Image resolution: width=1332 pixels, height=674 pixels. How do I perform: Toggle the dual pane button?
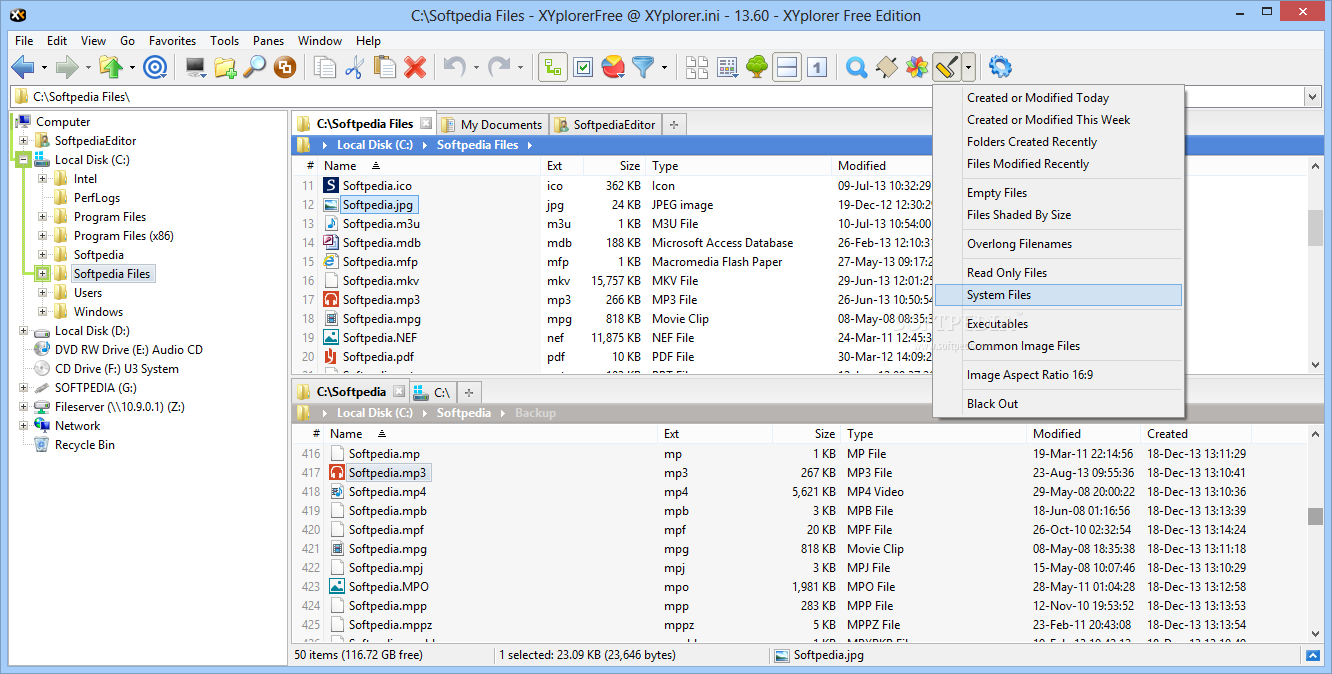pos(787,67)
